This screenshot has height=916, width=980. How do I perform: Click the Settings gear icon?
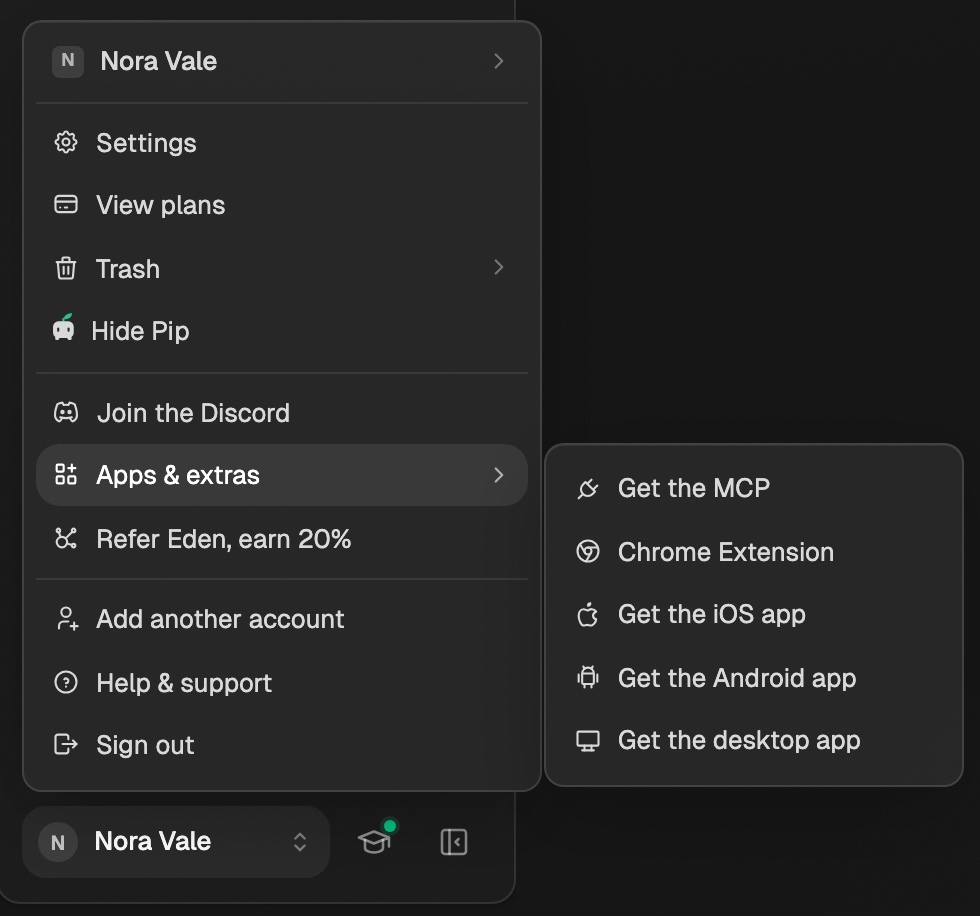(x=66, y=142)
